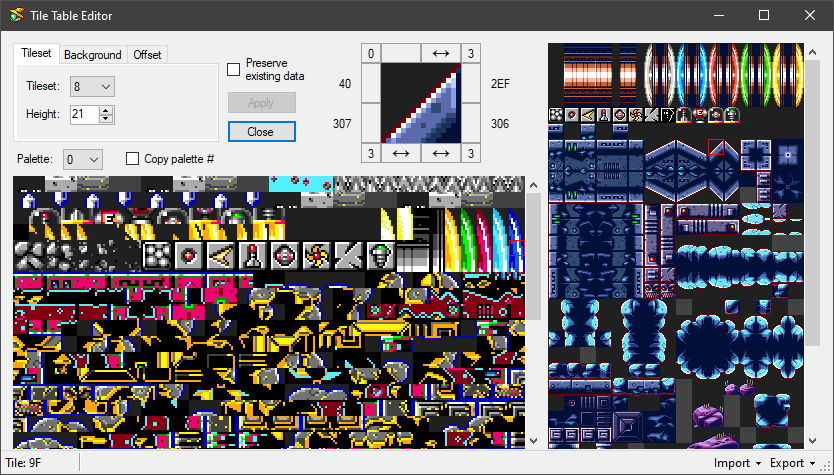834x475 pixels.
Task: Select the gray hatch door tile
Action: point(660,75)
